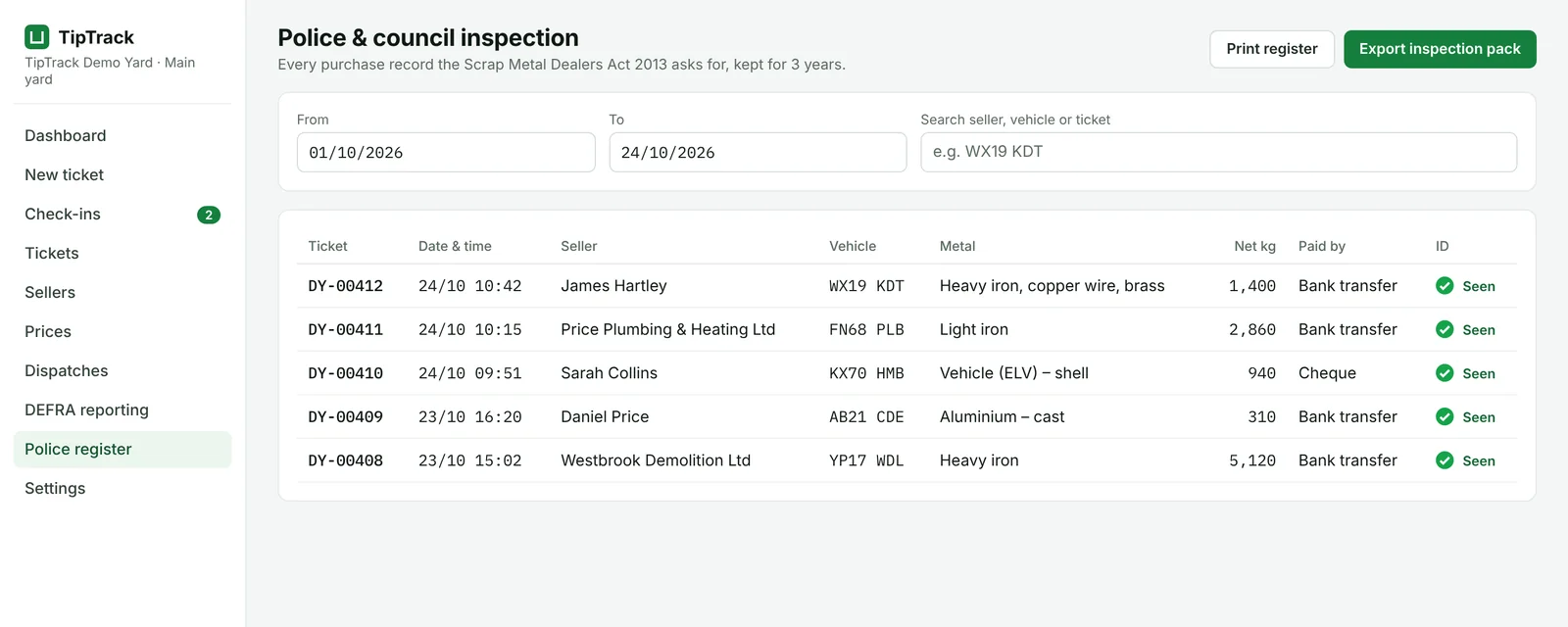This screenshot has width=1568, height=627.
Task: Go to Prices page
Action: tap(122, 332)
